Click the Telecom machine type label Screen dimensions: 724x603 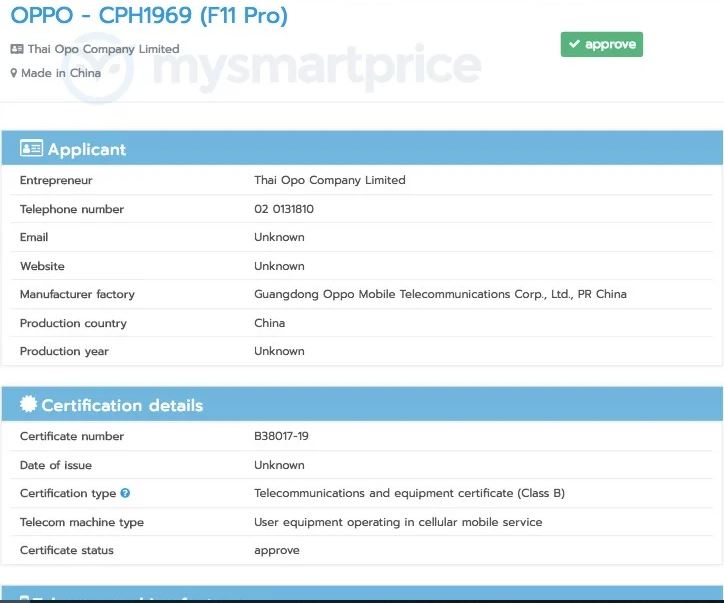[x=82, y=522]
